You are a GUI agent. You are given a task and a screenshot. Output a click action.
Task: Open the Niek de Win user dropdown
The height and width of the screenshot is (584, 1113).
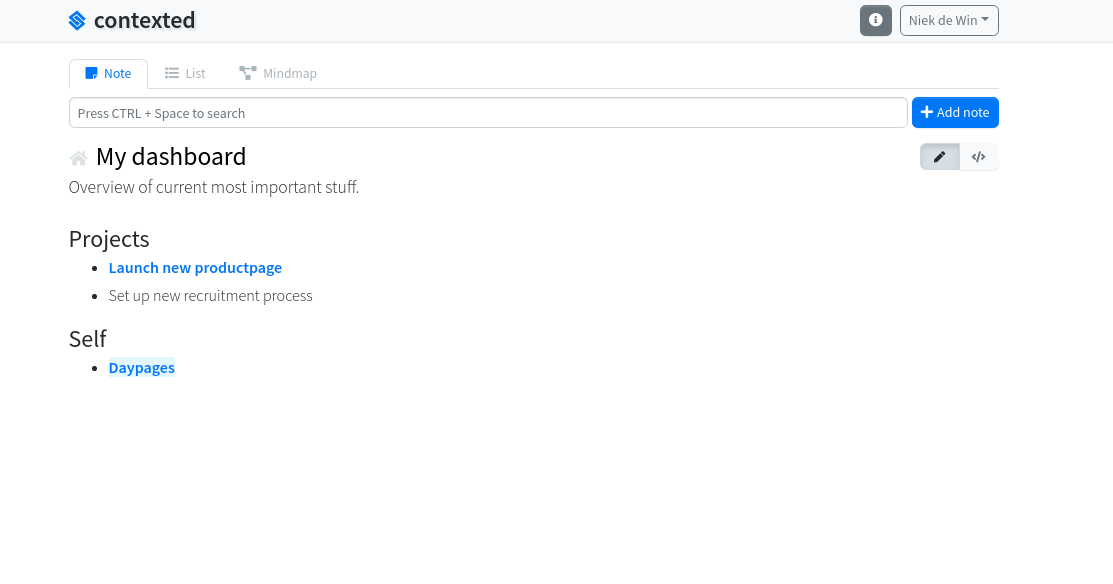tap(948, 20)
